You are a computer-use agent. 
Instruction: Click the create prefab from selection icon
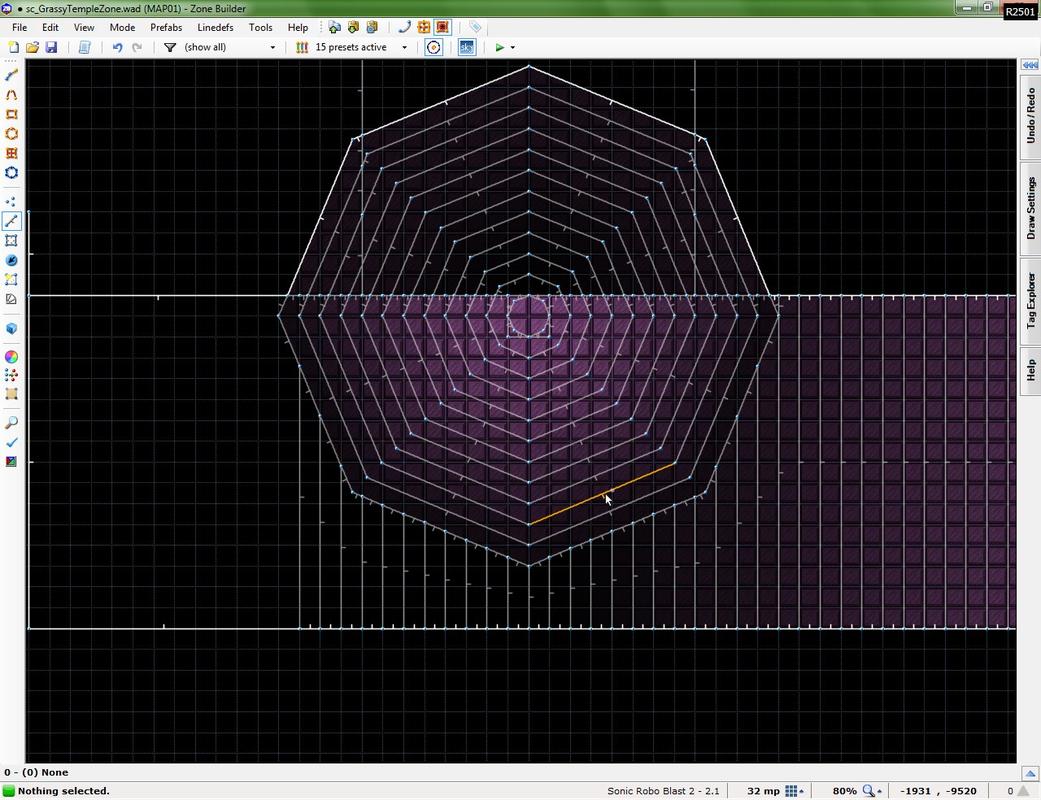click(x=353, y=27)
